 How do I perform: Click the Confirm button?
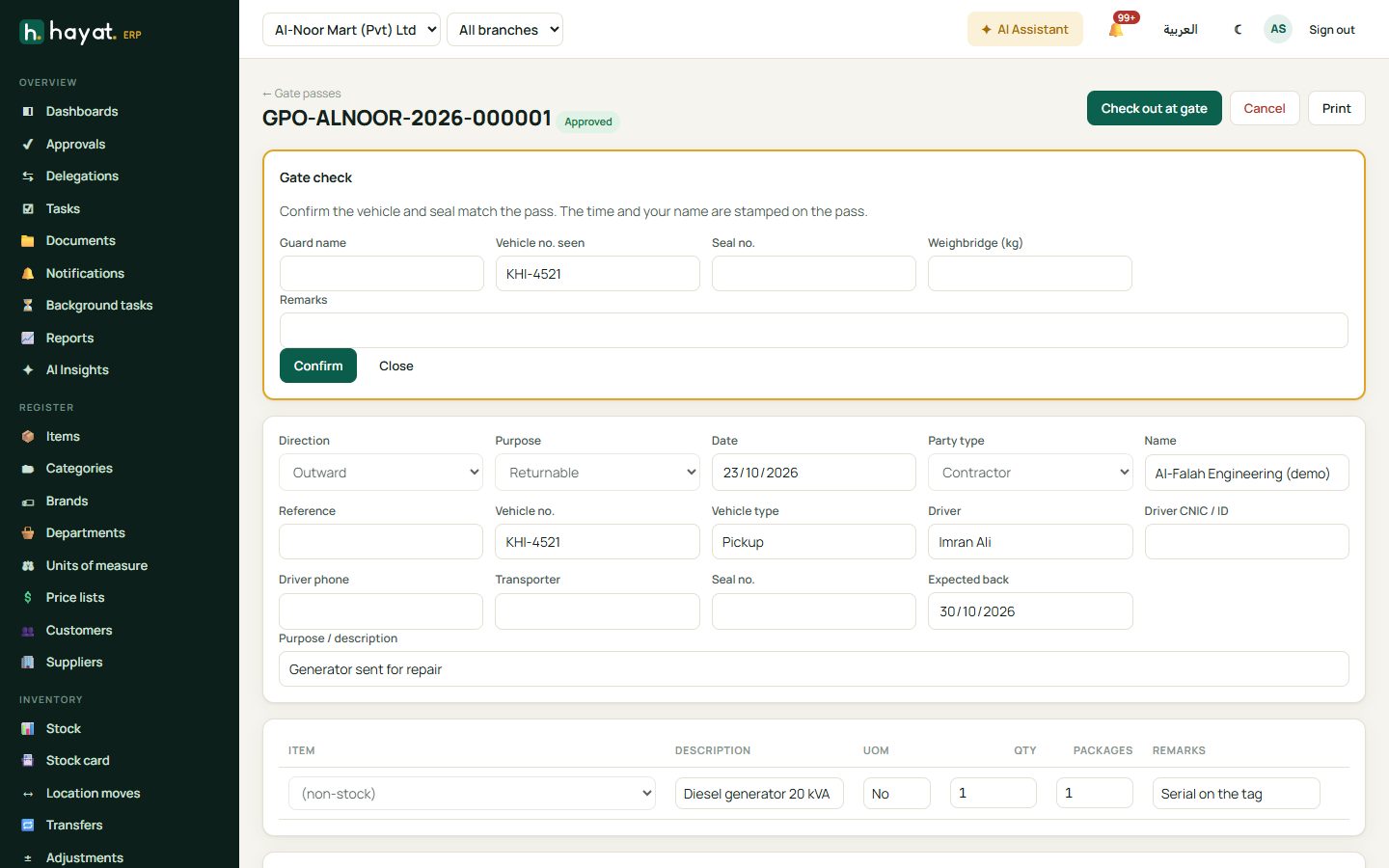318,366
